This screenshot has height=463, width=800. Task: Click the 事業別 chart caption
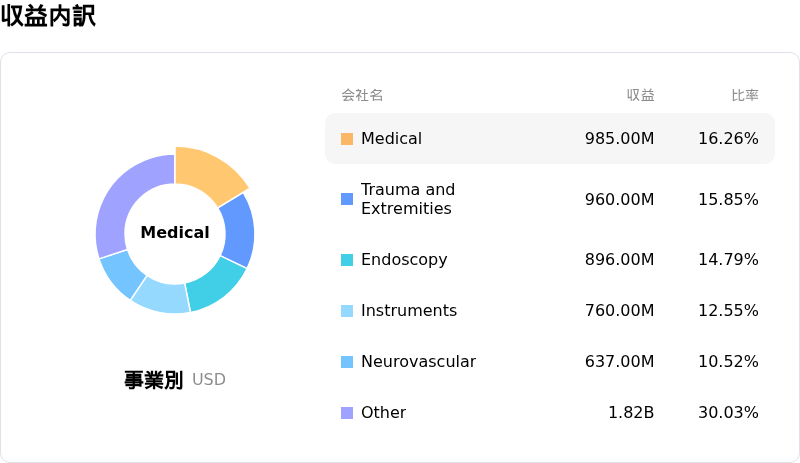153,380
